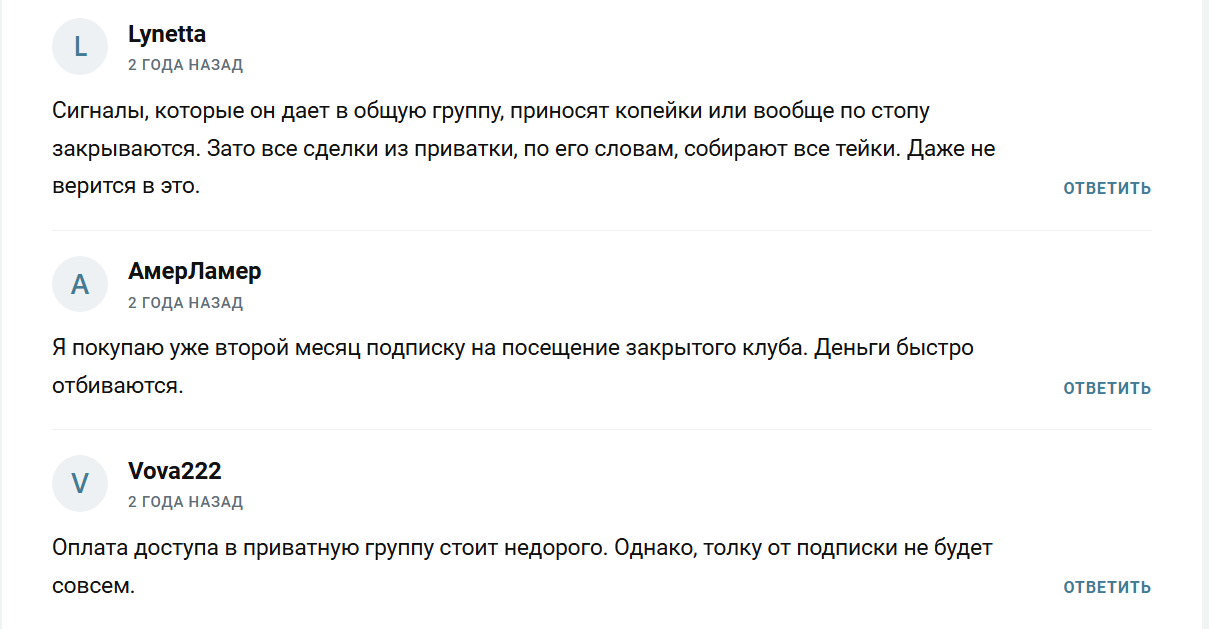Click the timestamp under Lynetta's name
1209x629 pixels.
coord(185,65)
